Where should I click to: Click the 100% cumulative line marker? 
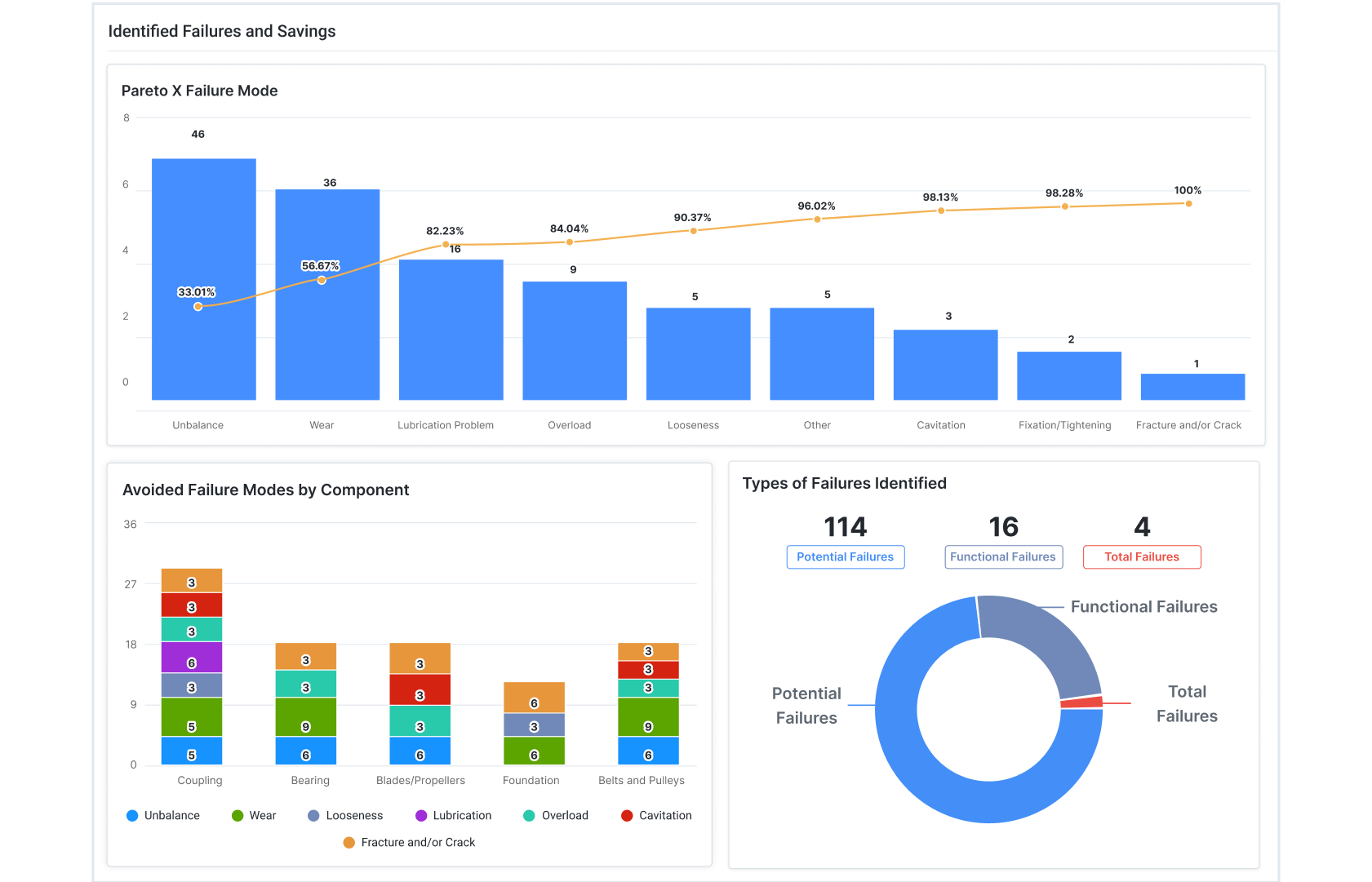pos(1188,203)
